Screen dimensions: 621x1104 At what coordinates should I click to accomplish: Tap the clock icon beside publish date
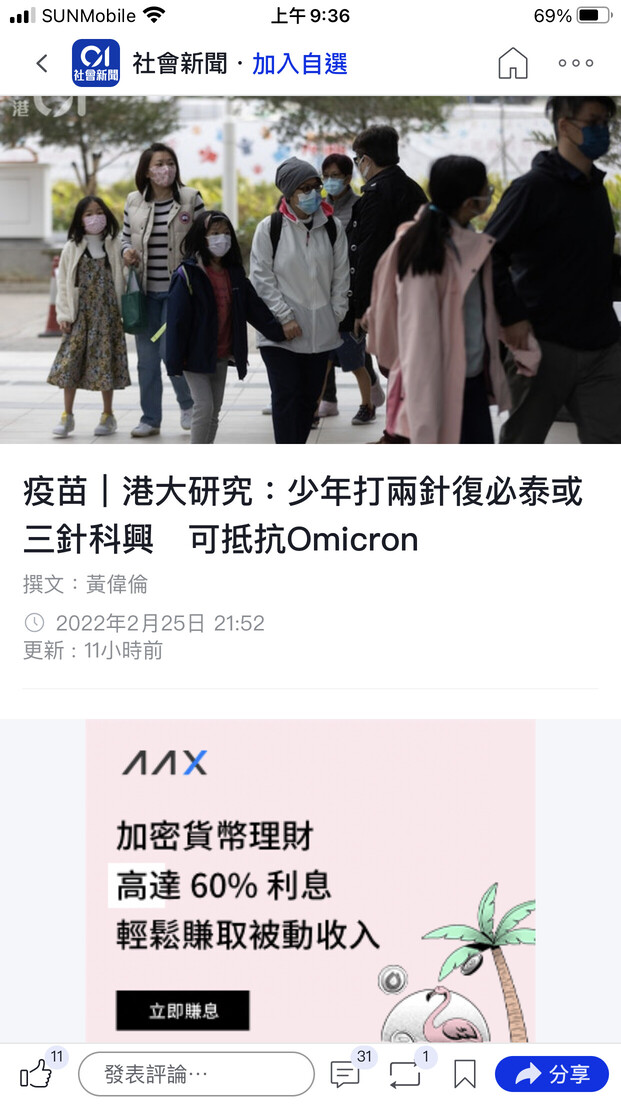coord(34,622)
